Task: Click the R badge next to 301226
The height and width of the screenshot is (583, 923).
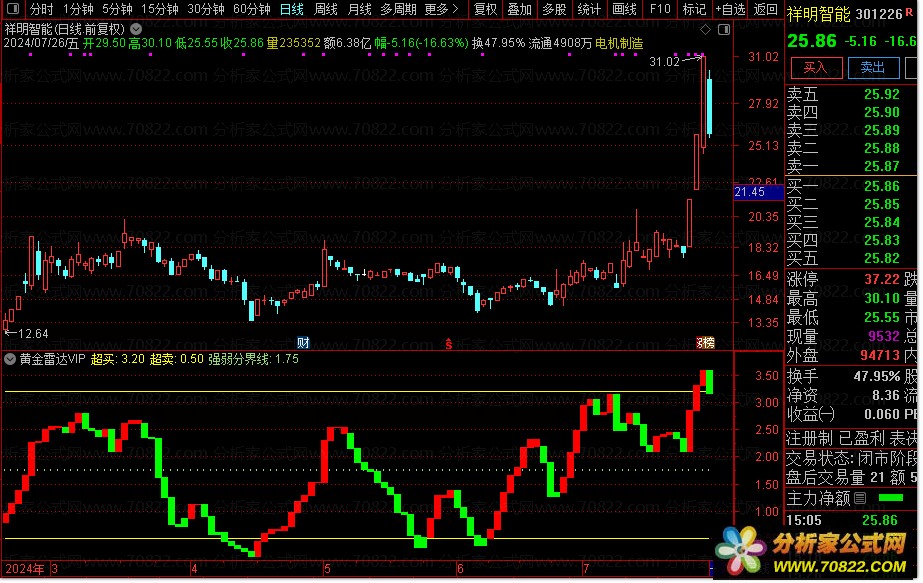Action: (x=909, y=12)
